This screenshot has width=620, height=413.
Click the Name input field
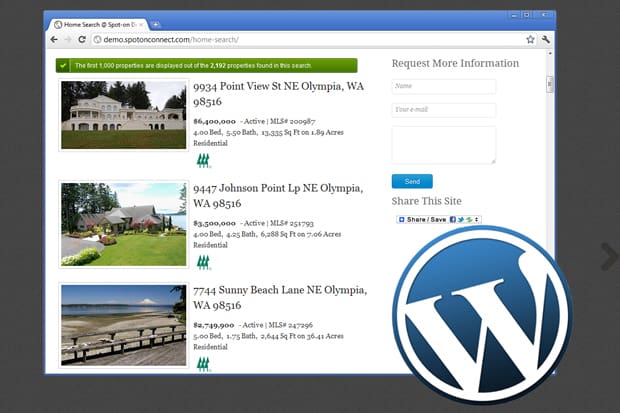tap(443, 87)
